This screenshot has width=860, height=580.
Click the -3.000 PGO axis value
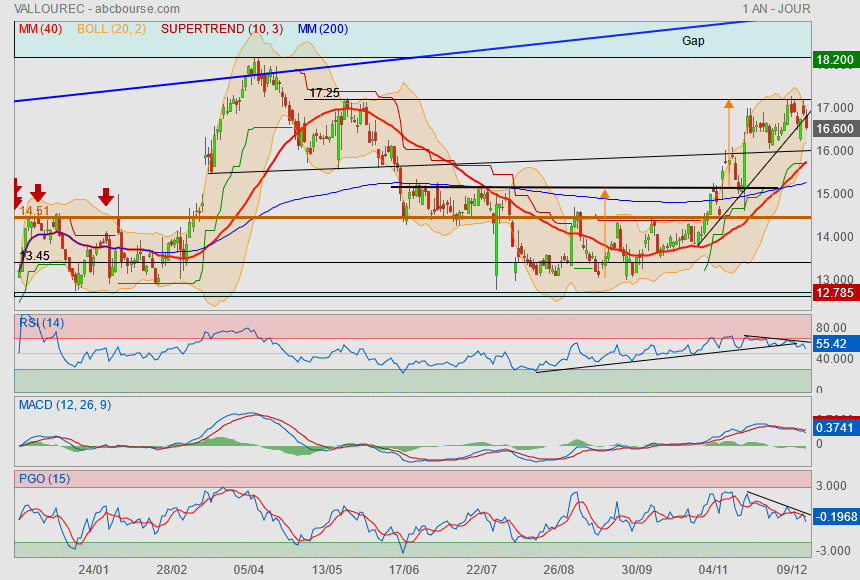point(831,551)
